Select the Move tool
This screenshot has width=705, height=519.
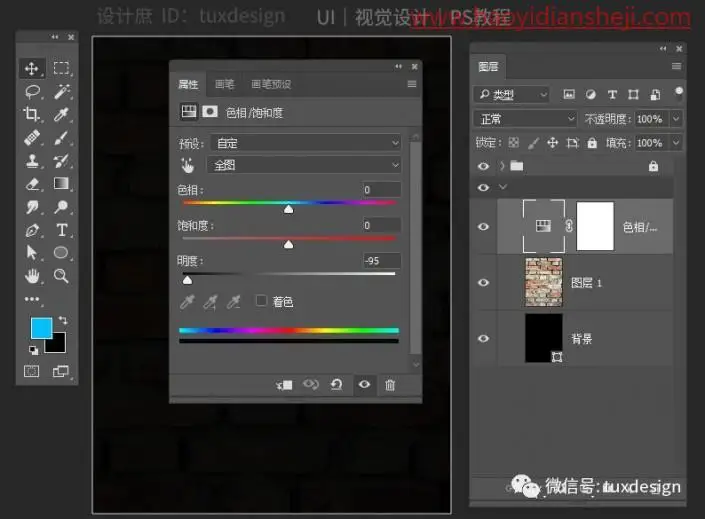tap(31, 68)
